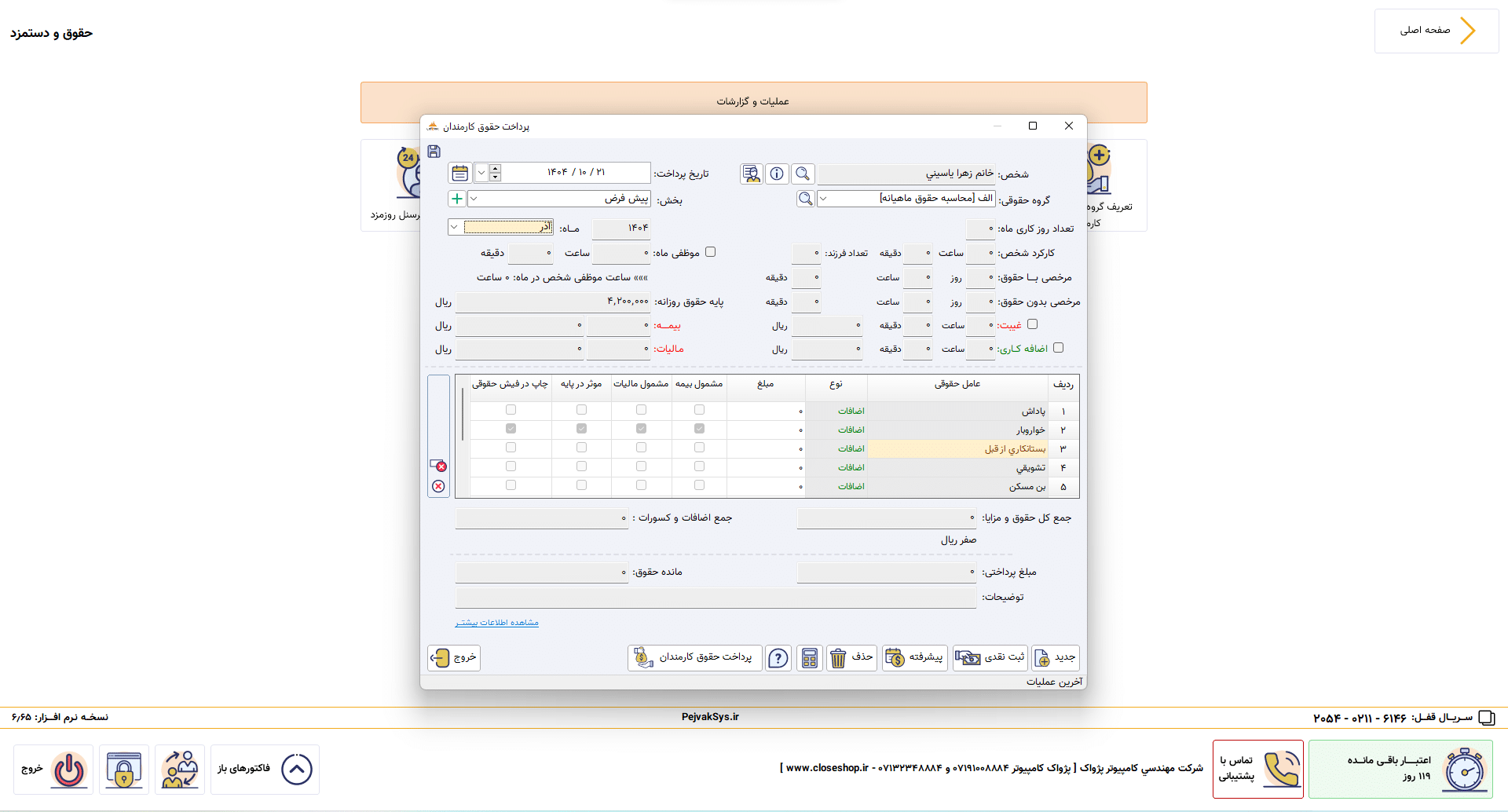
Task: Open the person details card icon
Action: point(751,174)
